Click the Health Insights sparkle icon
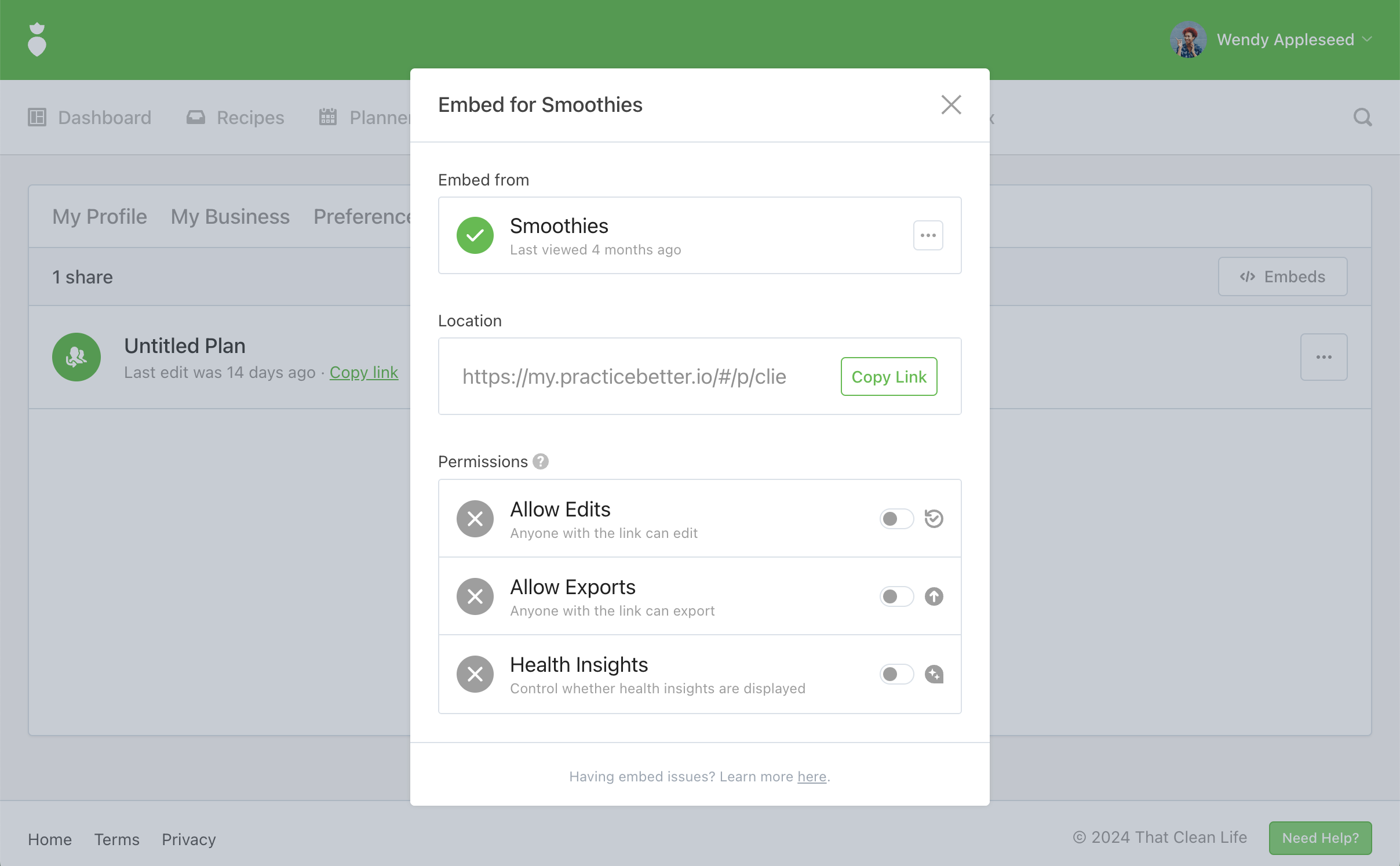1400x866 pixels. point(934,674)
